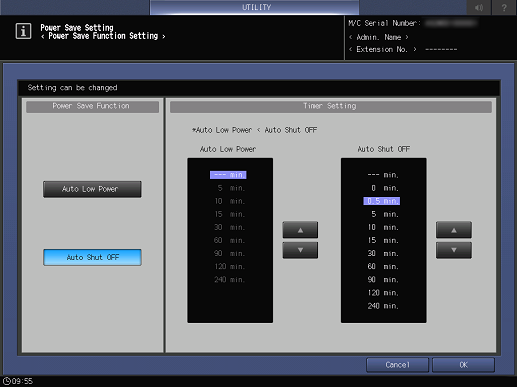Switch to the UTILITY tab
Image resolution: width=517 pixels, height=387 pixels.
coord(255,7)
